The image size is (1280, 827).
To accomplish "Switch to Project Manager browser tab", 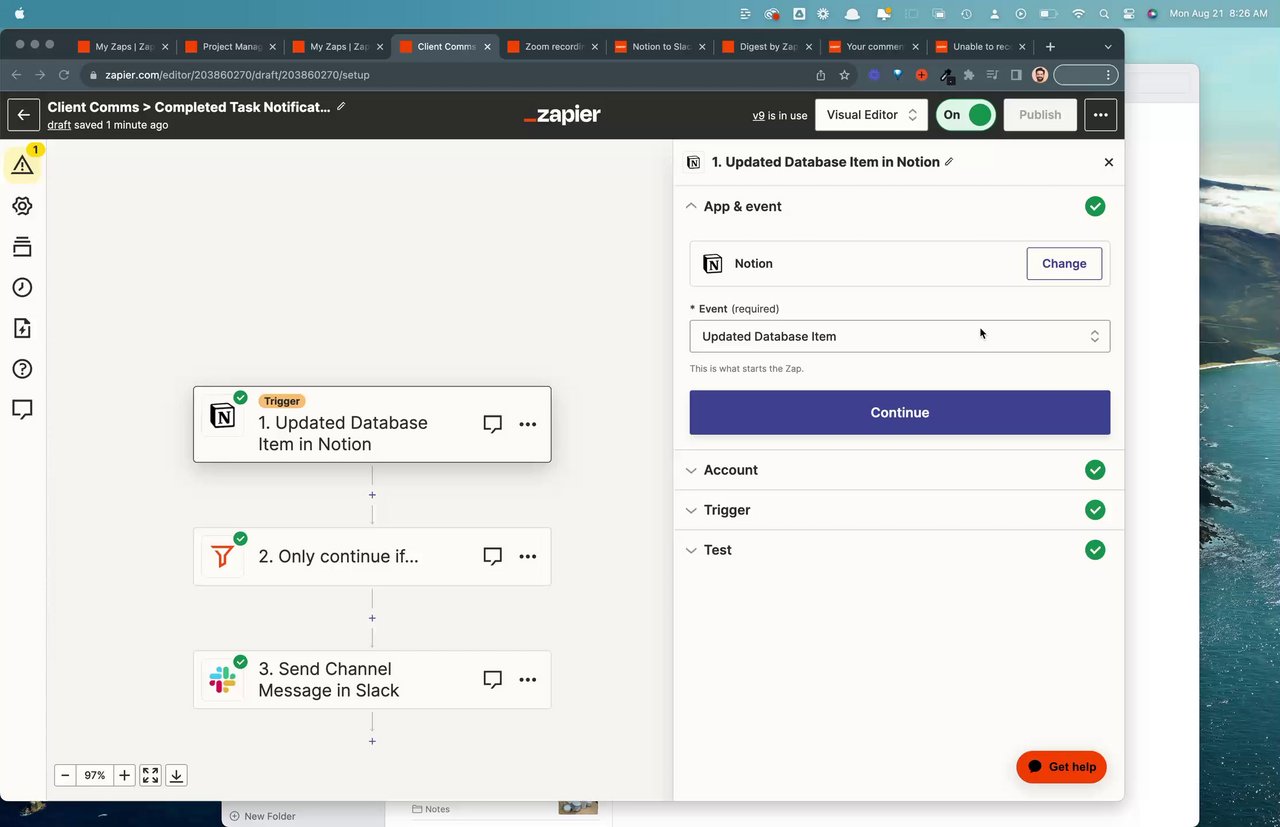I will click(230, 46).
